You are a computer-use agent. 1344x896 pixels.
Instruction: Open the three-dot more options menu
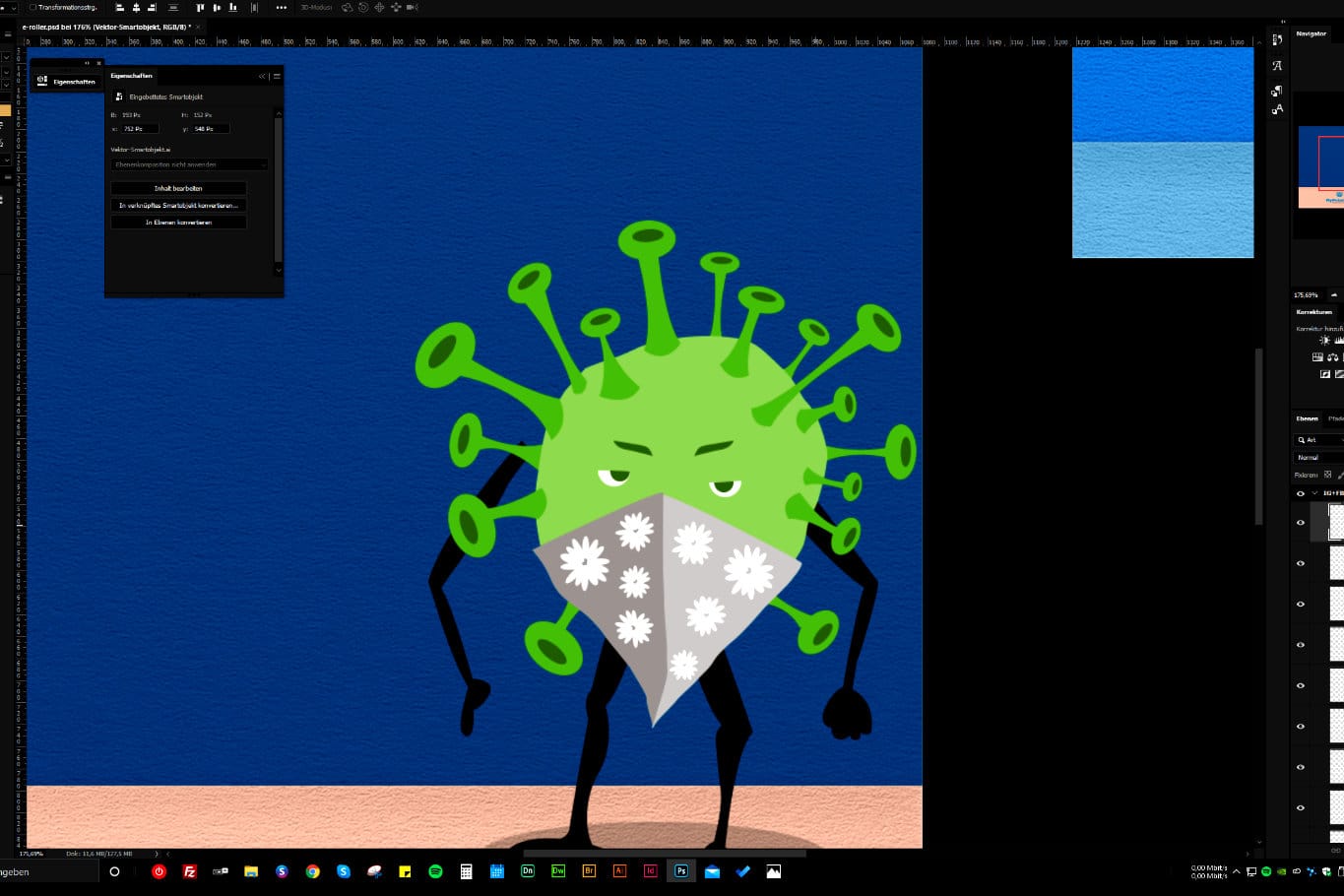pos(282,7)
